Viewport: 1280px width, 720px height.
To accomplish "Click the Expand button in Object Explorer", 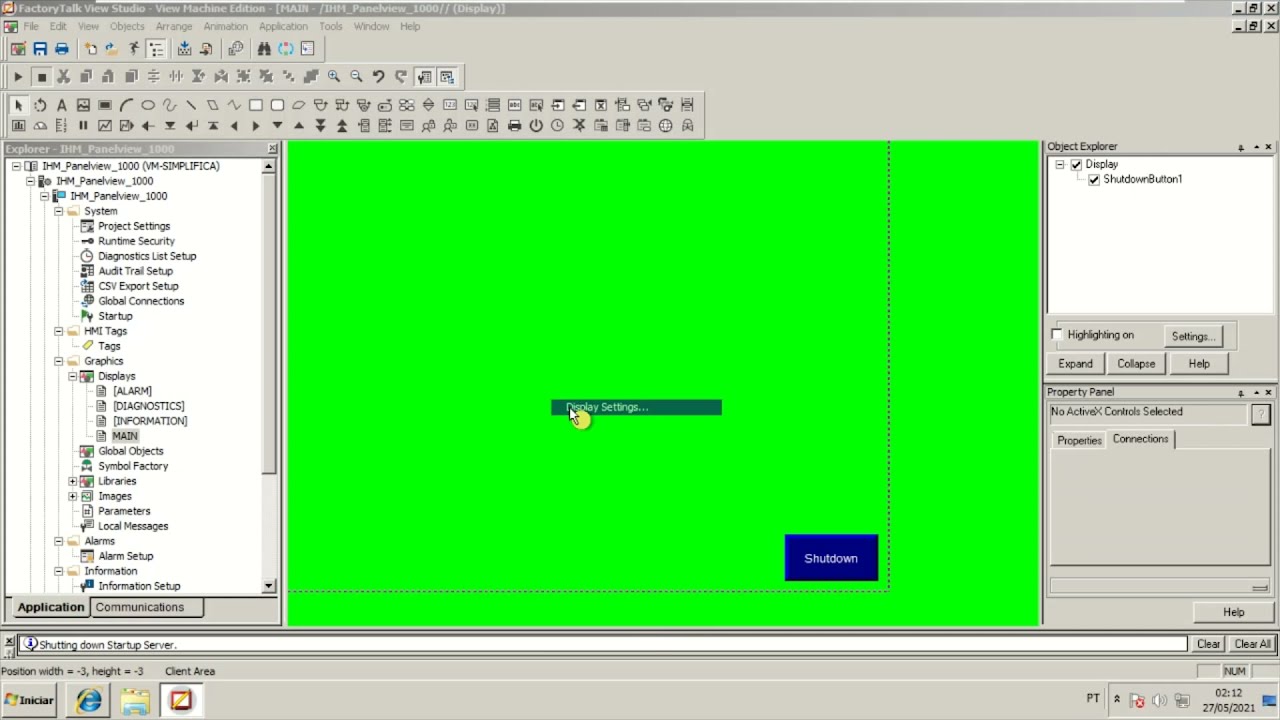I will 1075,364.
